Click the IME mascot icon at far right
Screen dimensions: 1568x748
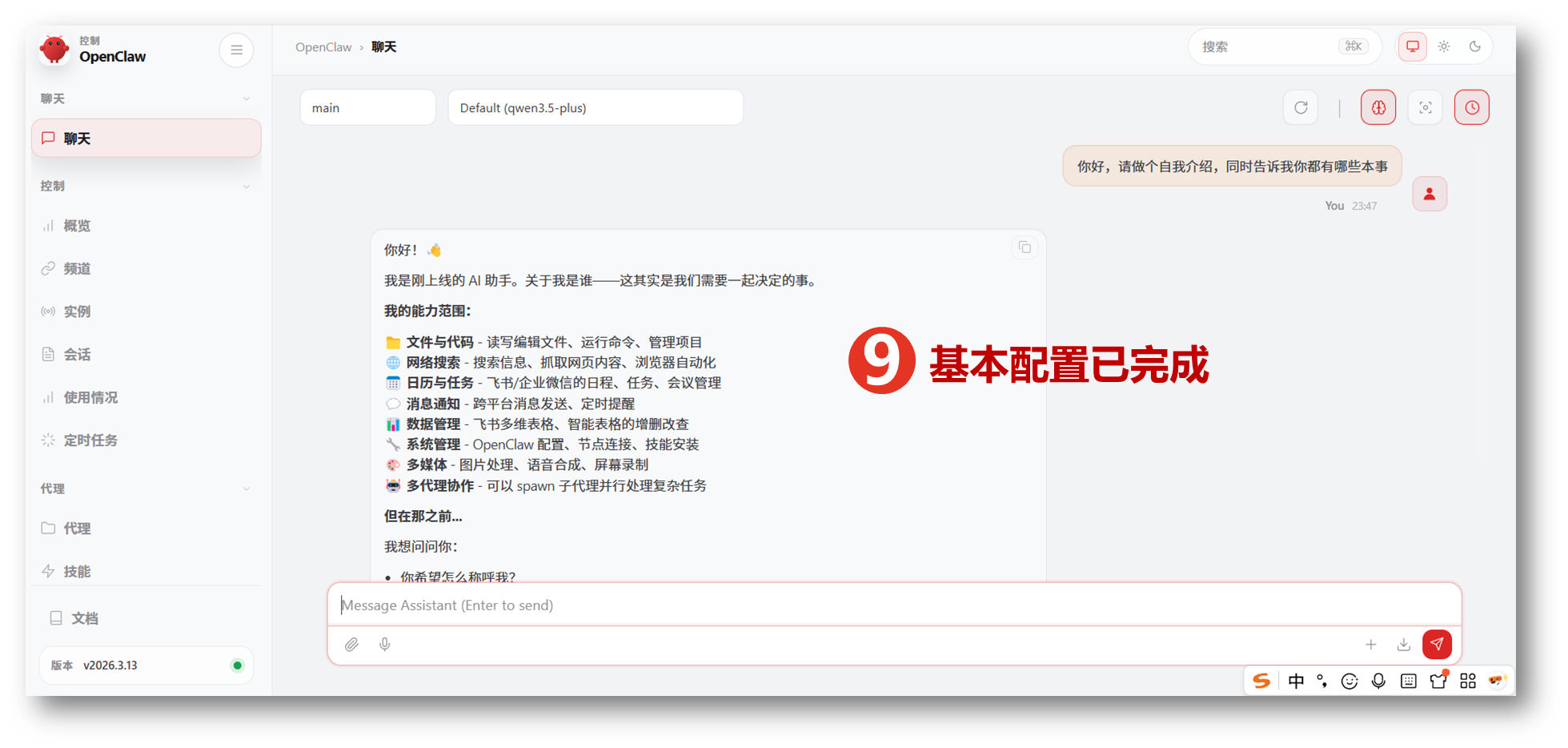coord(1498,681)
